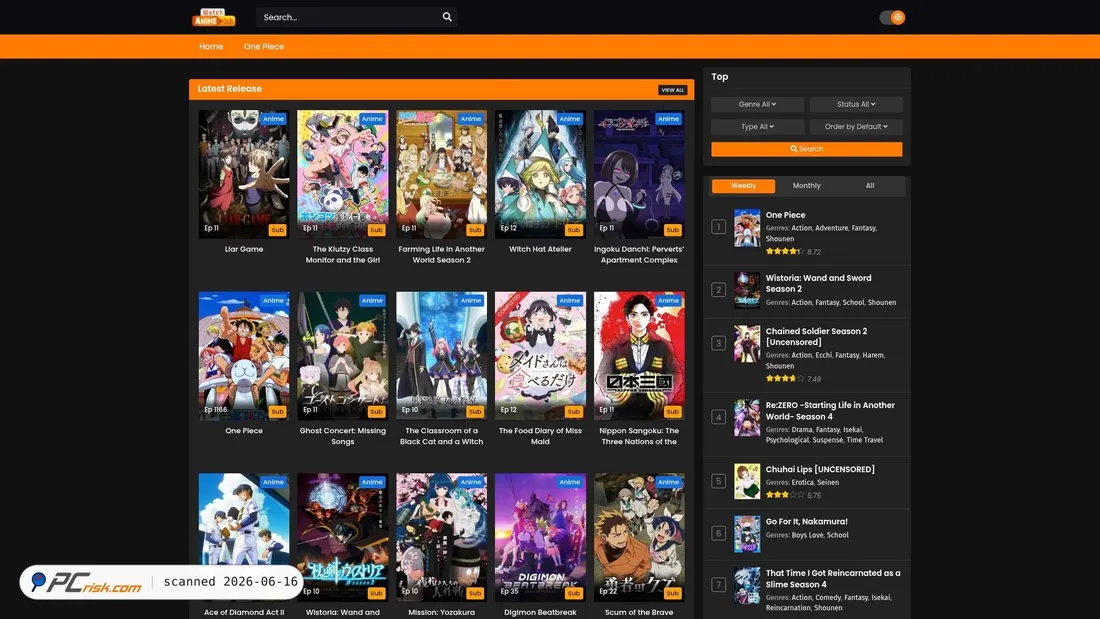This screenshot has height=619, width=1100.
Task: Click One Piece title under Ep 1166 poster
Action: (x=243, y=431)
